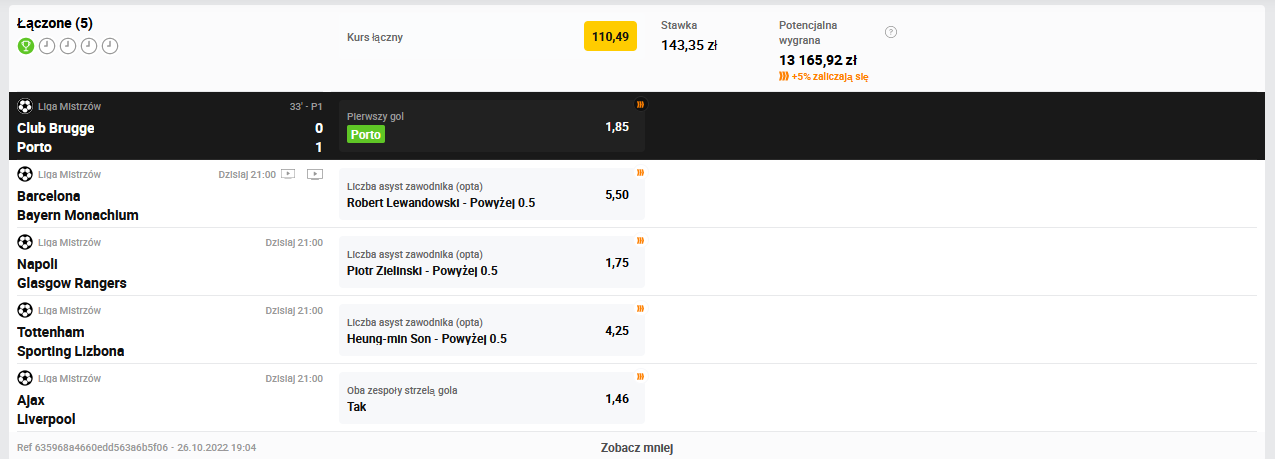Click the Łączone (5) bet header
This screenshot has width=1275, height=459.
(x=56, y=22)
